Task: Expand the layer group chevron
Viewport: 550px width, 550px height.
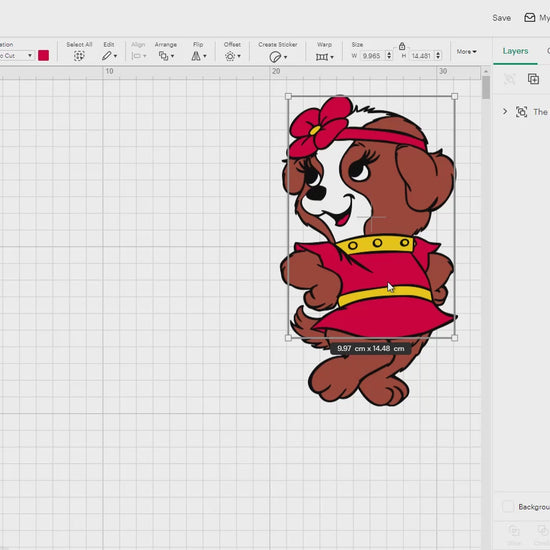Action: pyautogui.click(x=505, y=112)
